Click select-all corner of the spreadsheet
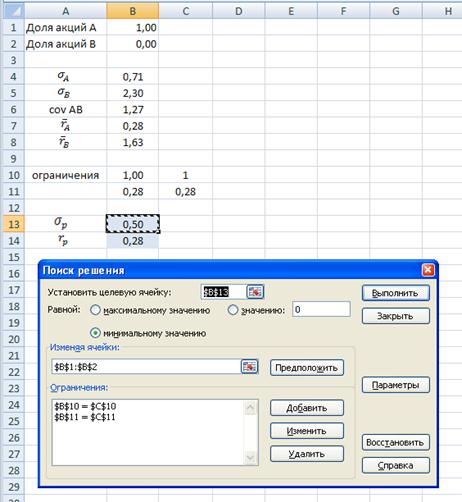462x502 pixels. pos(13,11)
